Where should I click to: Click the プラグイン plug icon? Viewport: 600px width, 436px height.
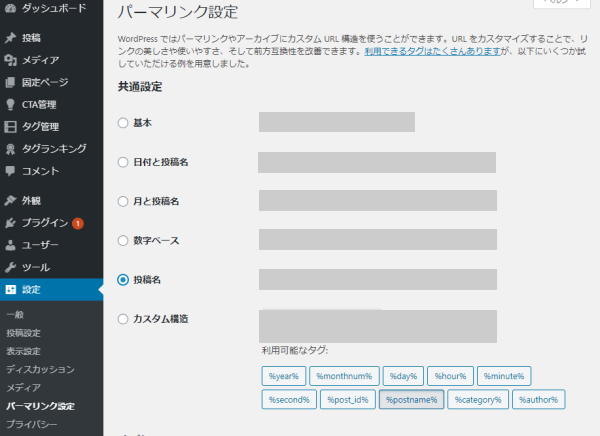(x=11, y=222)
